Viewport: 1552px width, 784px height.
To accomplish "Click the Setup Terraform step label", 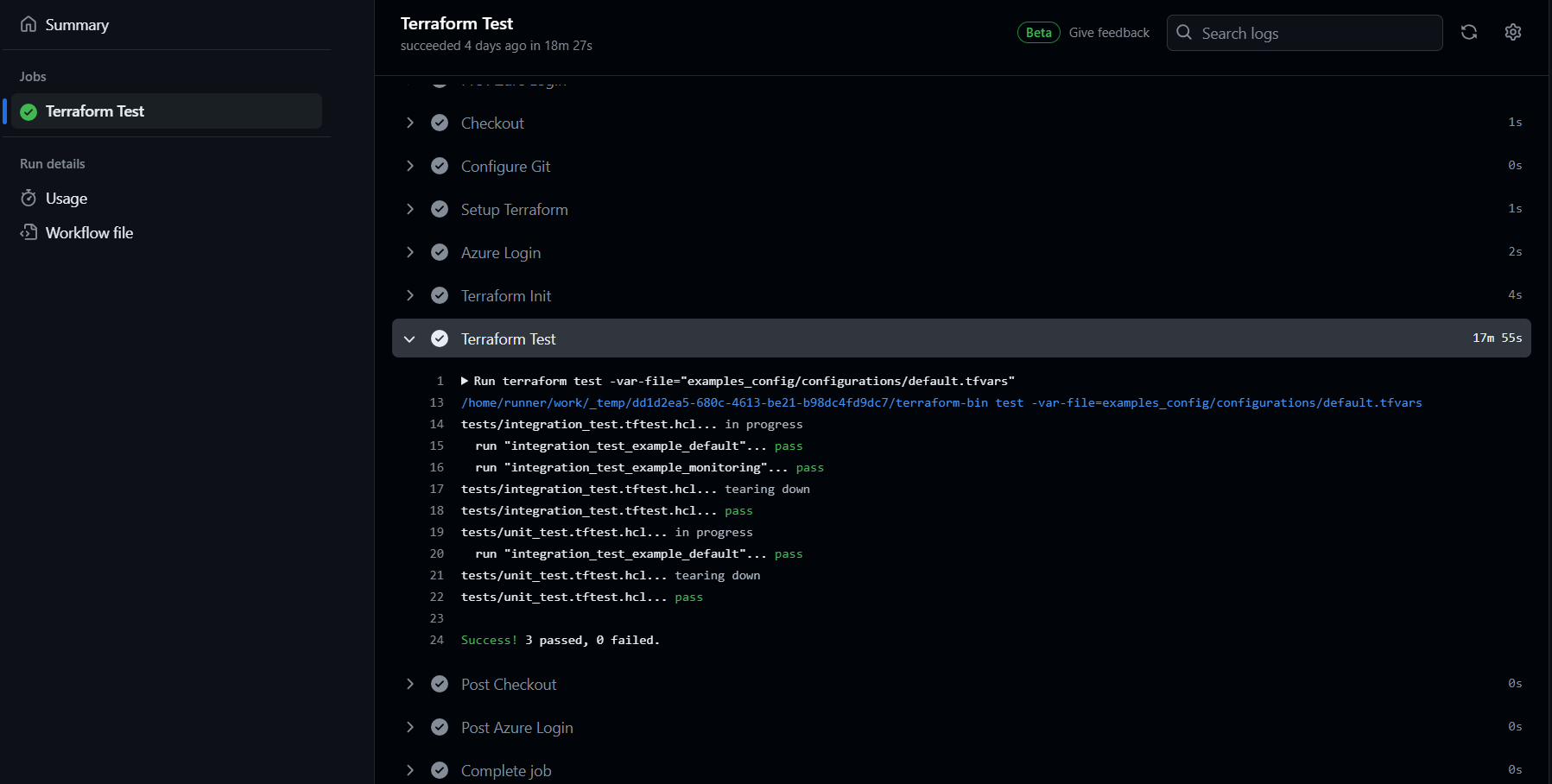I will [515, 209].
